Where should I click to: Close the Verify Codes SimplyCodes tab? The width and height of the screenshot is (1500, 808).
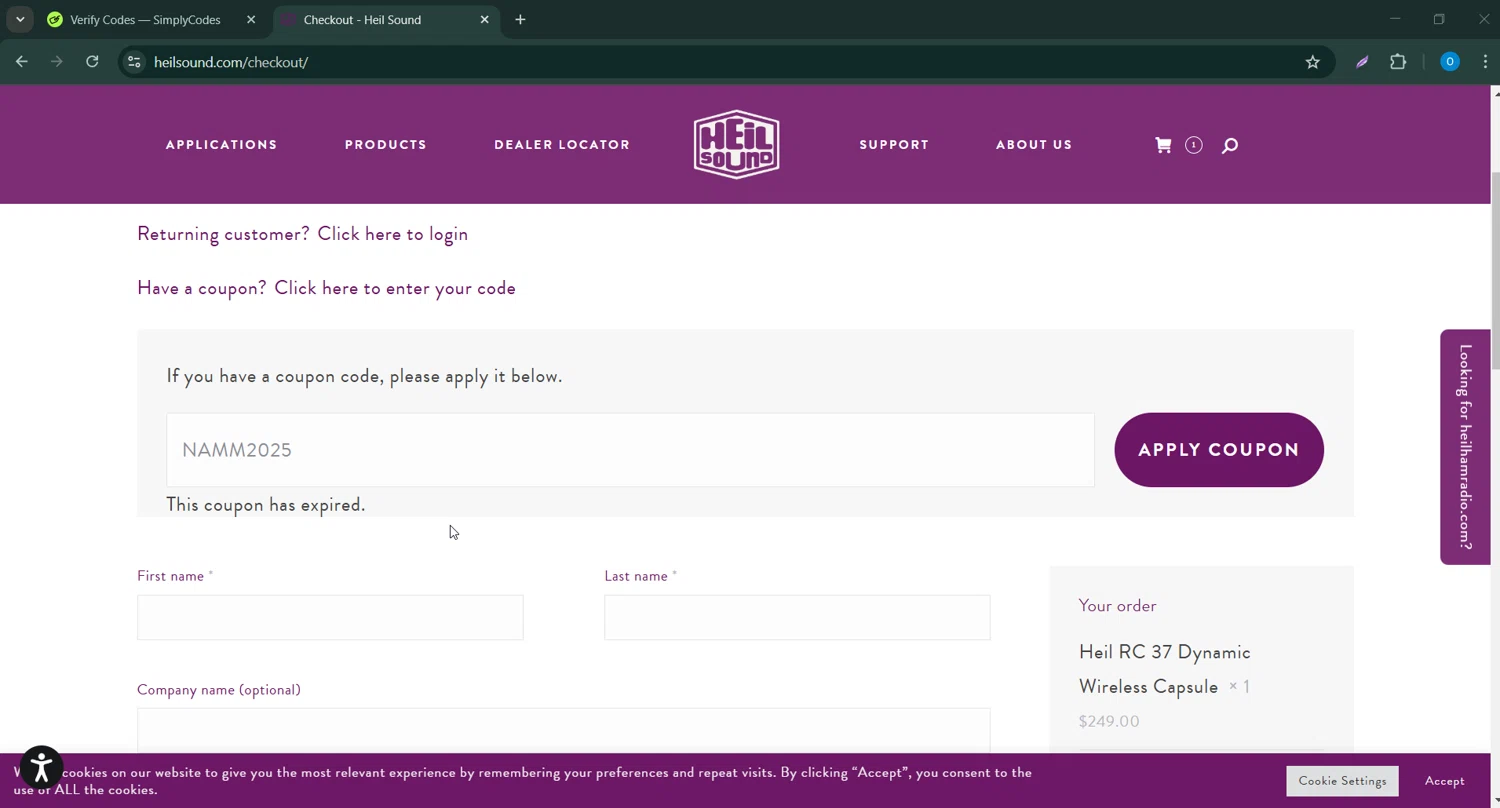[x=251, y=20]
